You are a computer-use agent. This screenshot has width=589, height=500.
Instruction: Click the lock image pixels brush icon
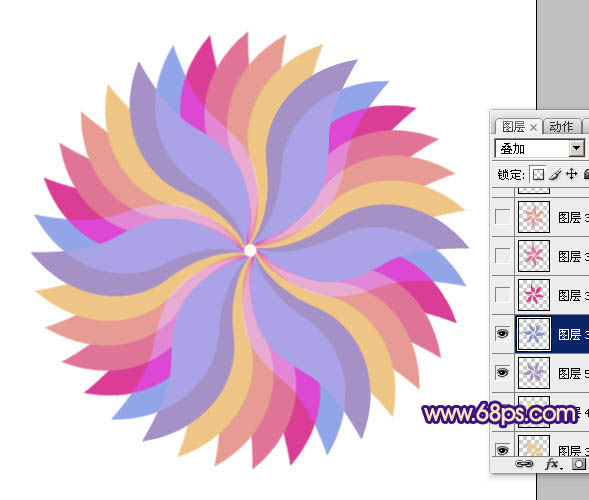555,174
